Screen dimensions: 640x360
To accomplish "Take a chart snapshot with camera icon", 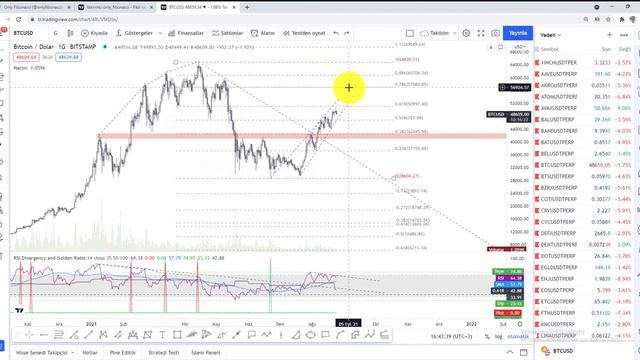I will [x=495, y=33].
